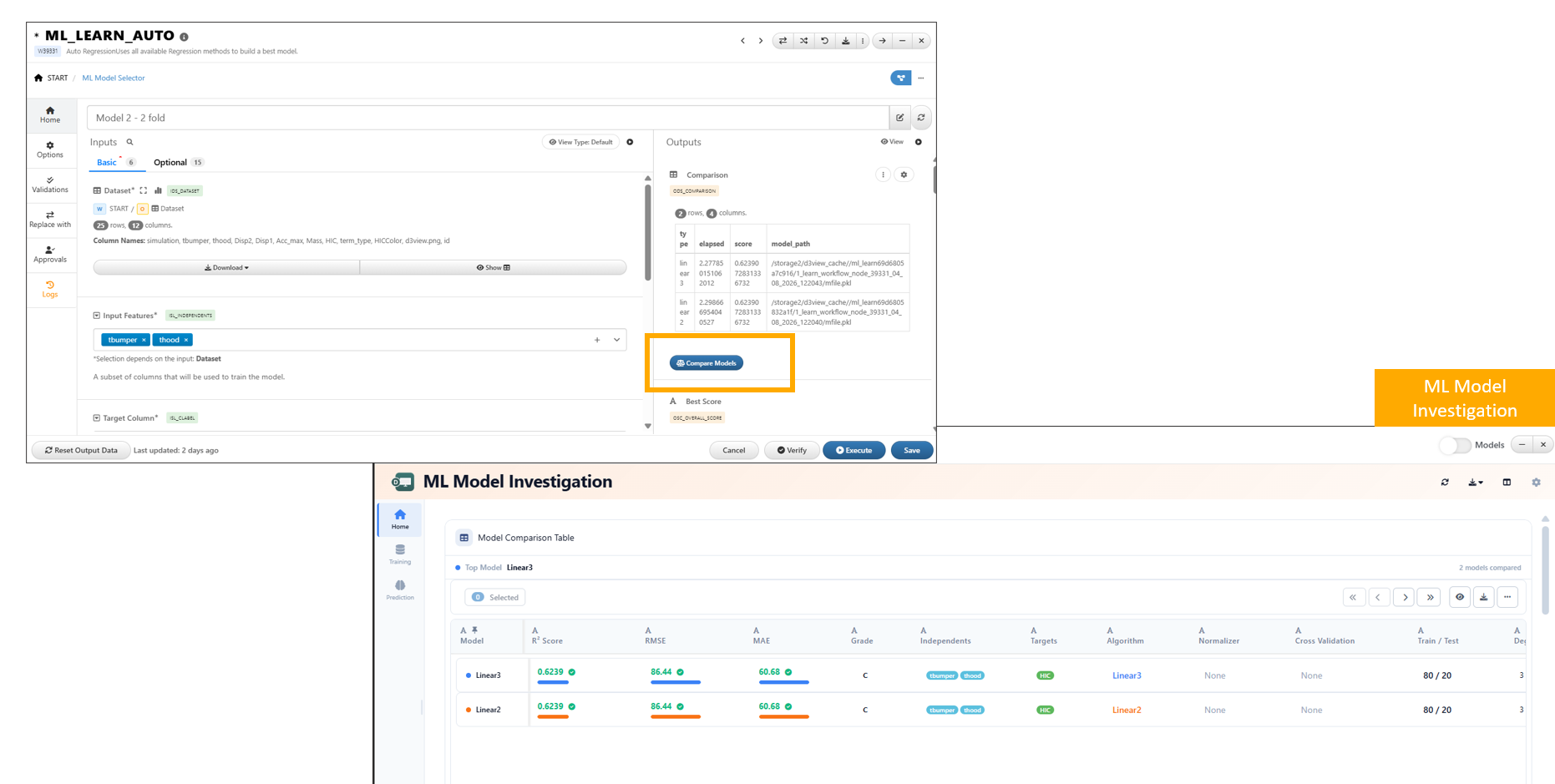Switch to the Basic inputs tab
The height and width of the screenshot is (784, 1555).
[x=107, y=162]
